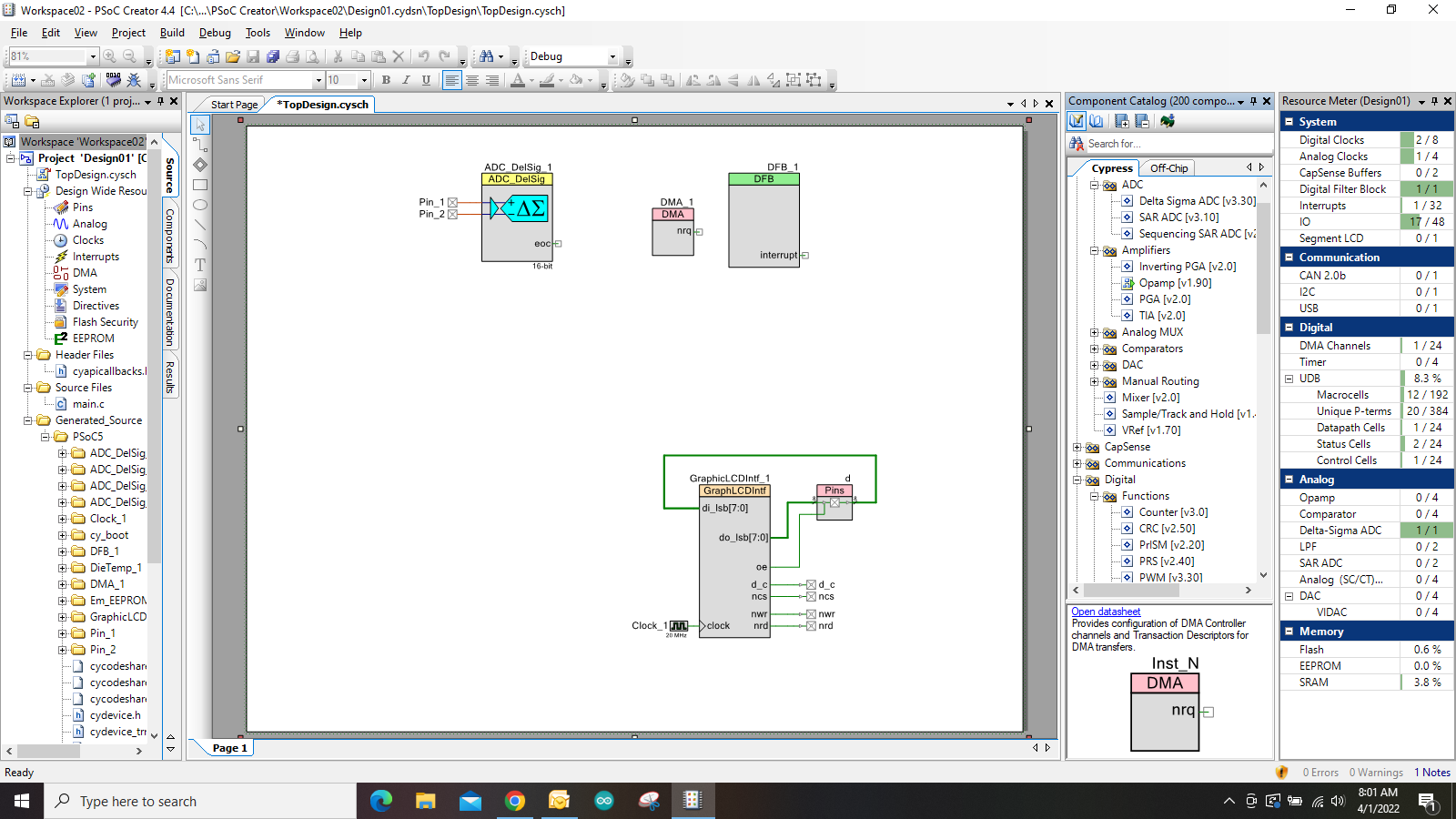Image resolution: width=1456 pixels, height=819 pixels.
Task: Open Google Chrome from the taskbar
Action: [x=515, y=801]
